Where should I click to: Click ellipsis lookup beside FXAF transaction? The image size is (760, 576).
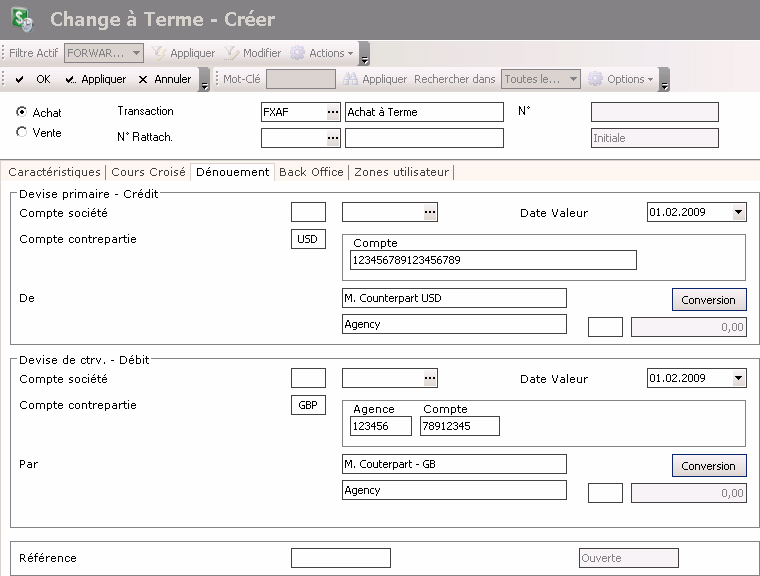(x=333, y=112)
